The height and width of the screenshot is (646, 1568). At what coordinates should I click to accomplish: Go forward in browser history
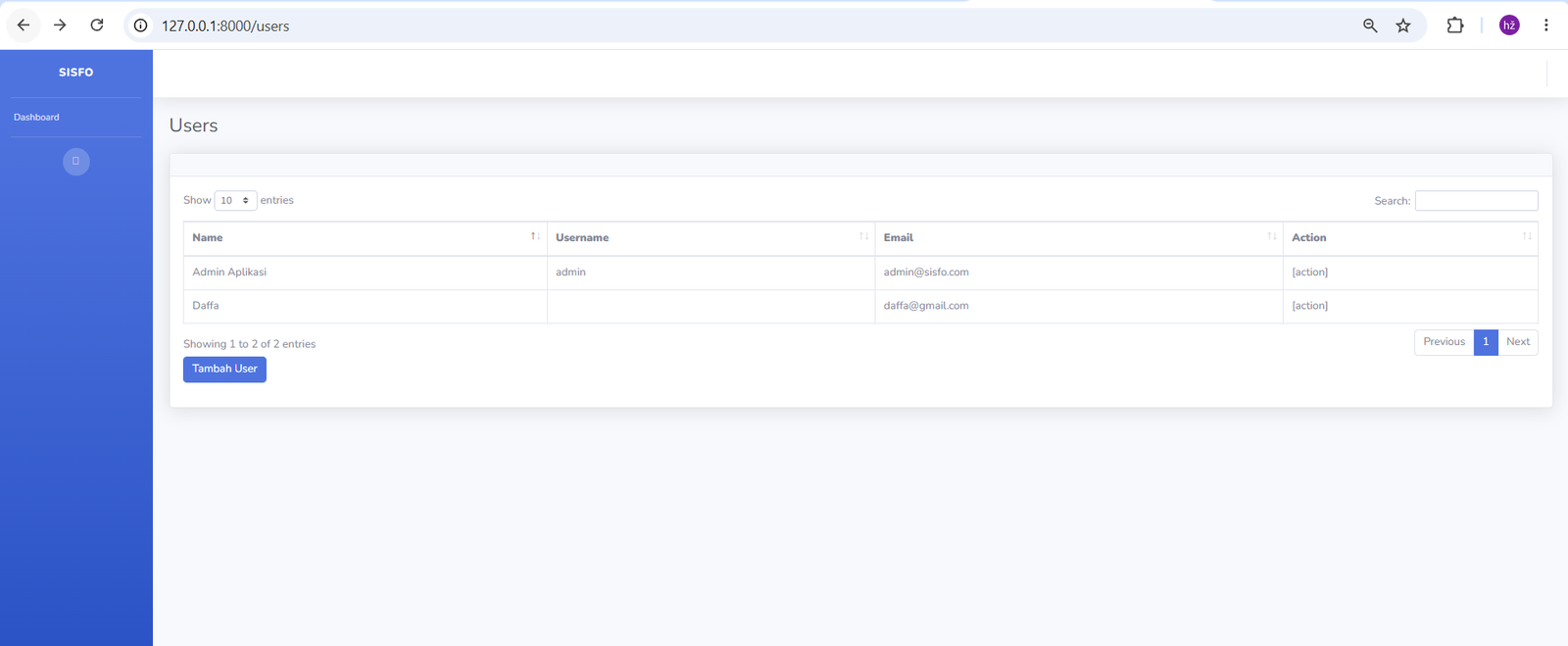coord(60,25)
